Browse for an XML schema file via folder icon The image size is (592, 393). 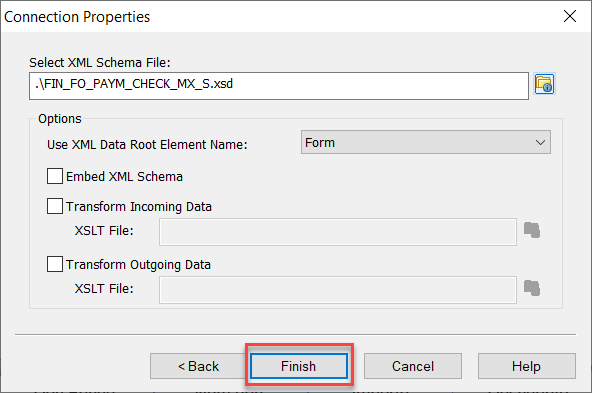click(x=544, y=84)
